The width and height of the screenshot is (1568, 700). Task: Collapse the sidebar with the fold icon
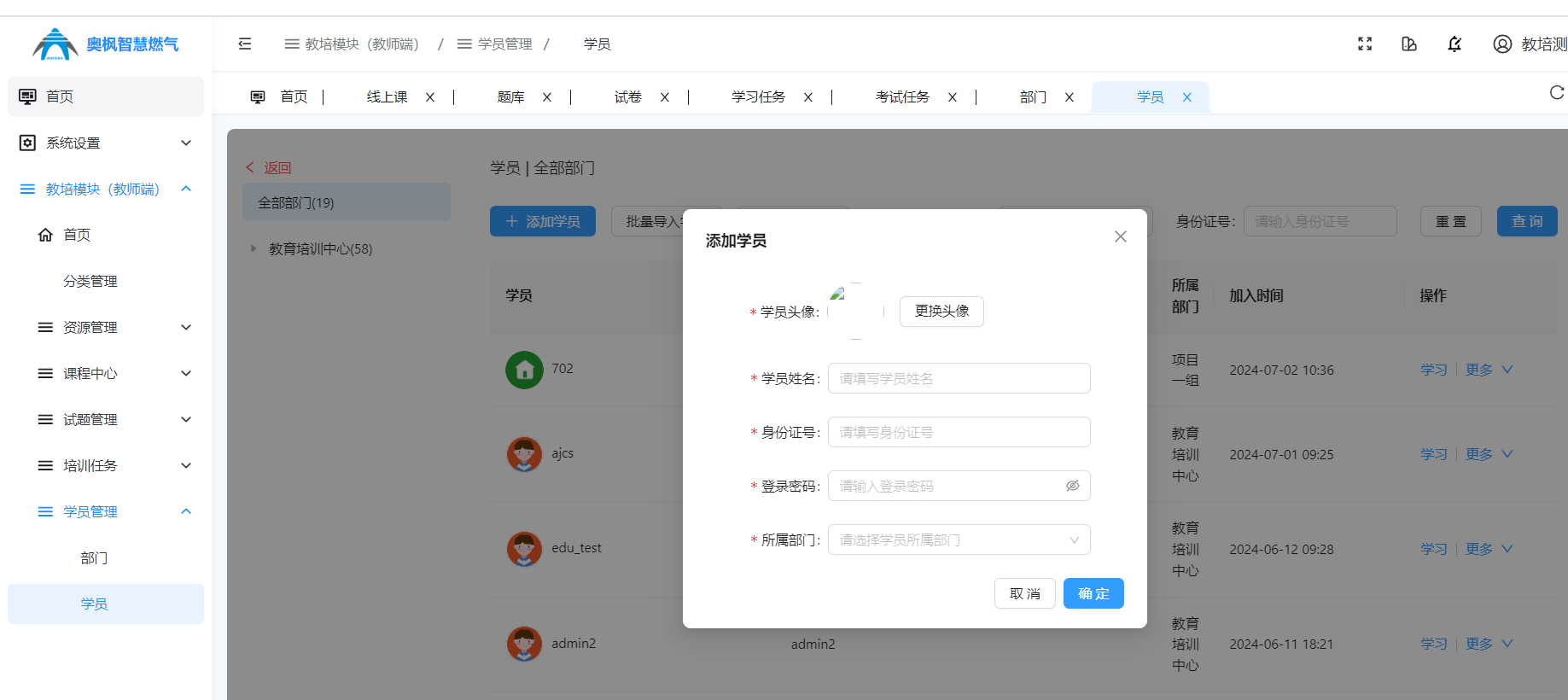tap(245, 44)
